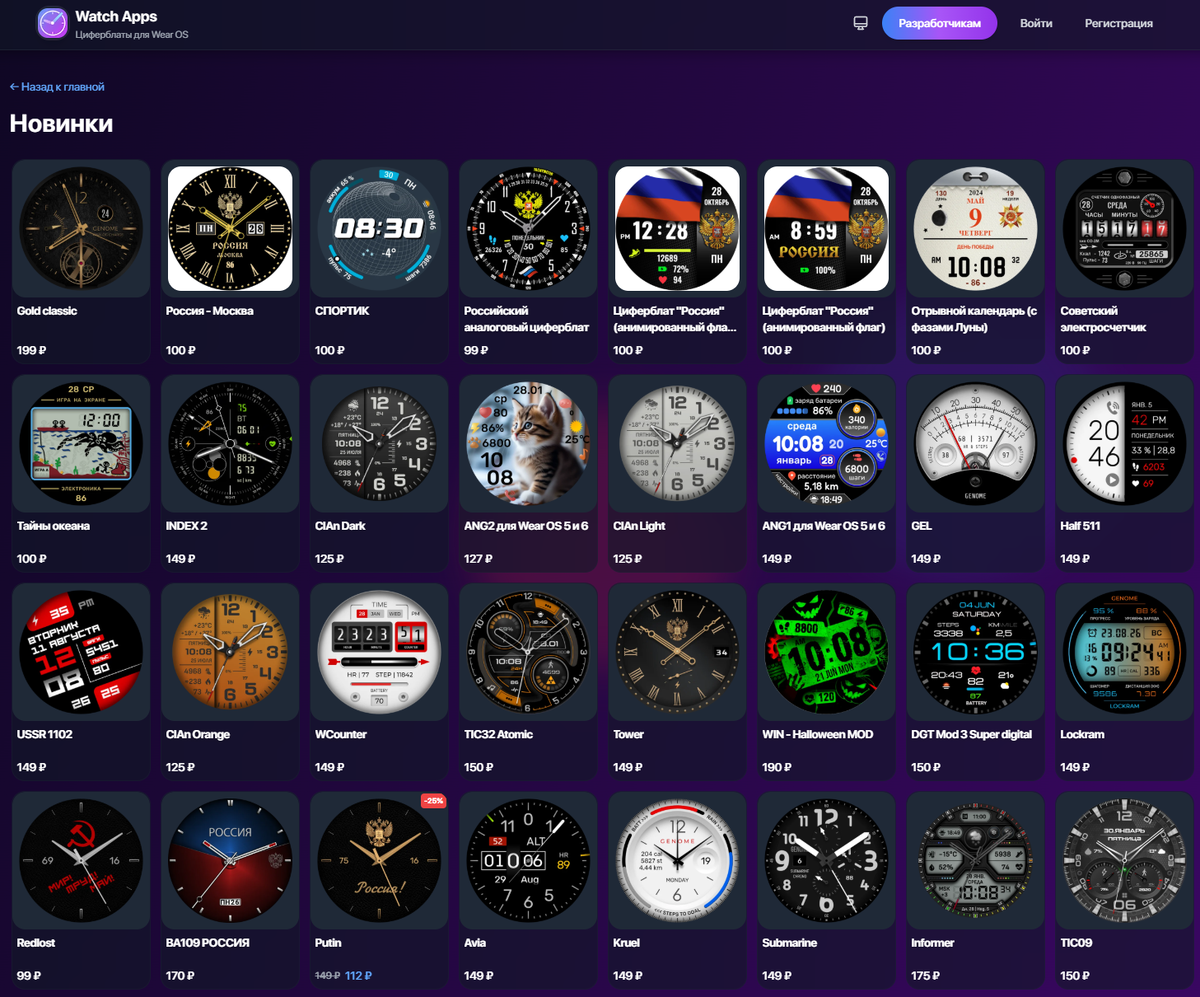Screen dimensions: 1200x997
Task: Select the Тайны океана watch face thumbnail
Action: coord(81,443)
